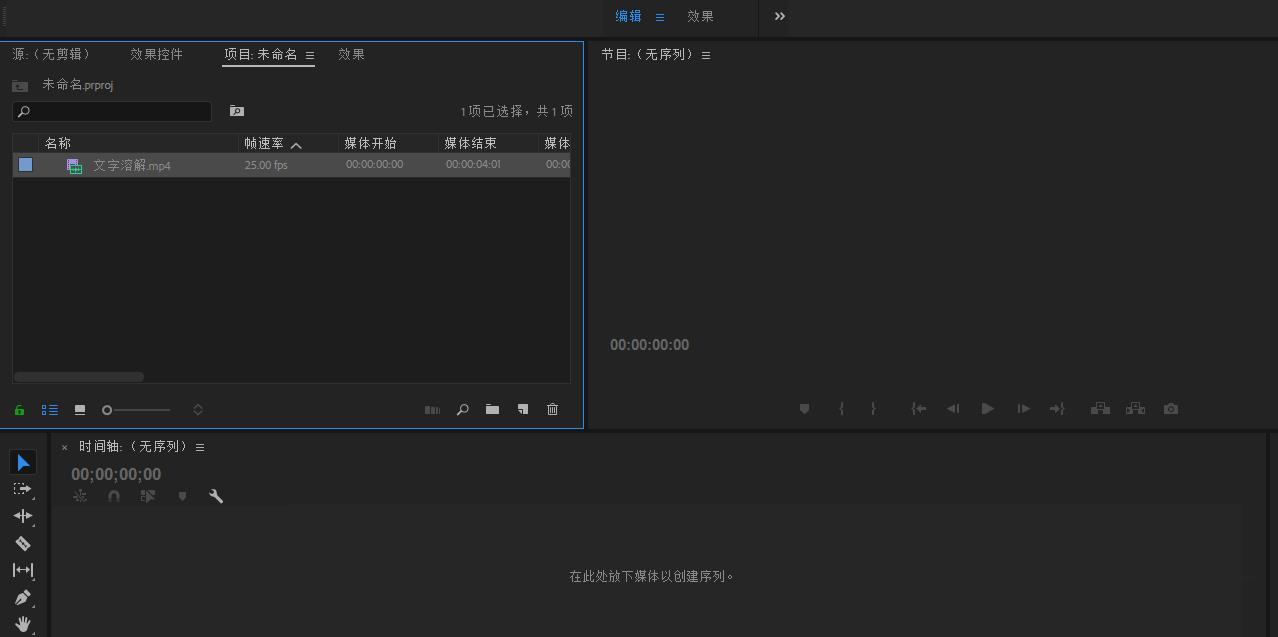Select the Selection arrow tool
This screenshot has width=1278, height=637.
tap(23, 462)
